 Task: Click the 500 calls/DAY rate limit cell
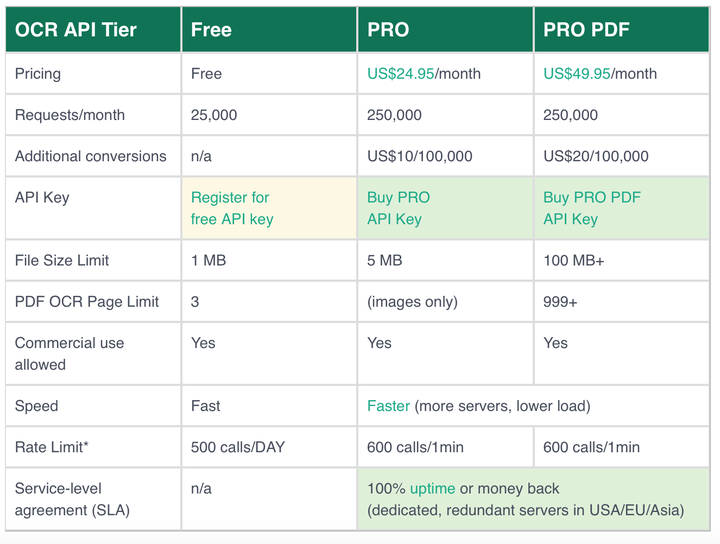pos(238,447)
